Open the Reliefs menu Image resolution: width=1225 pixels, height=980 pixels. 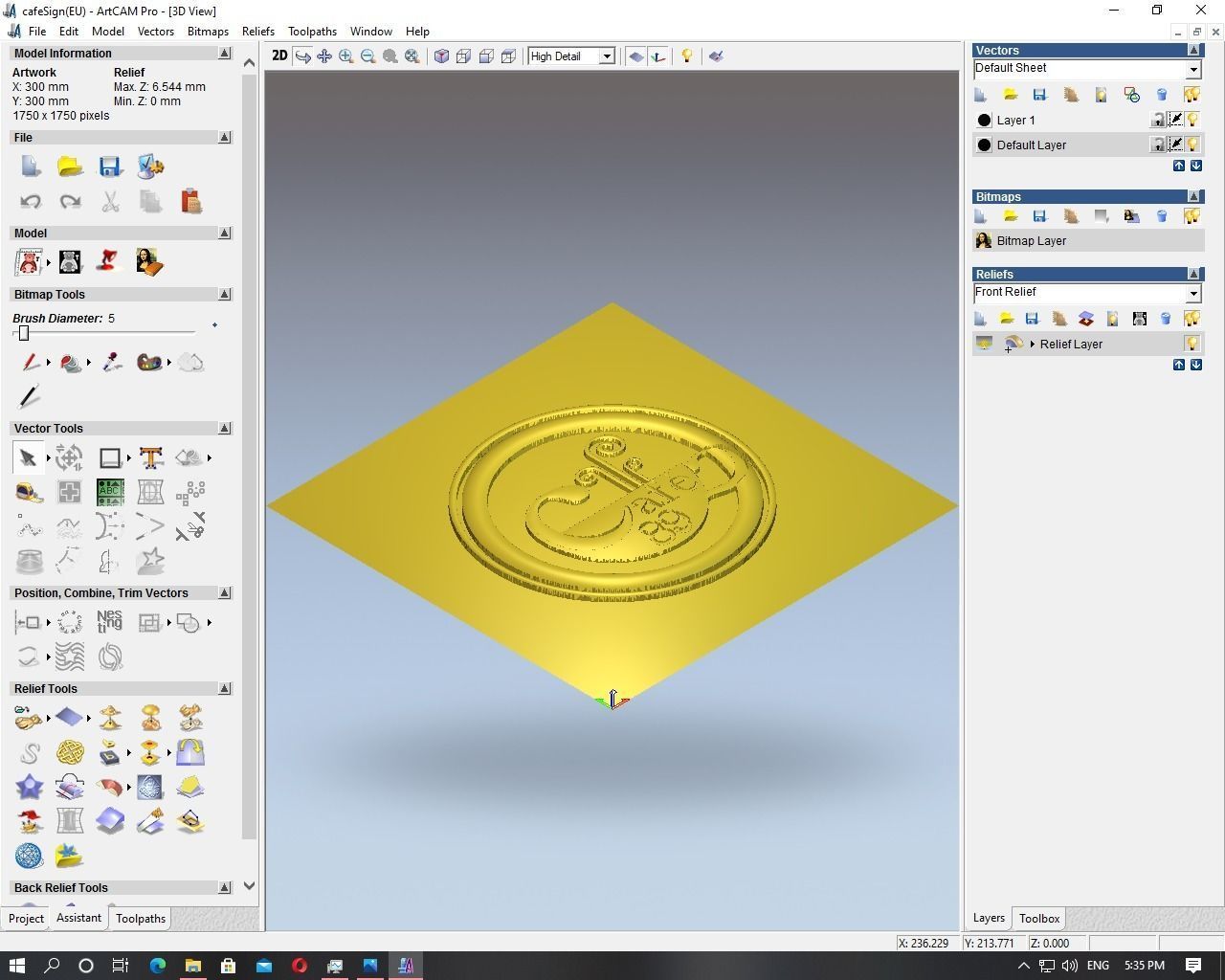point(258,32)
